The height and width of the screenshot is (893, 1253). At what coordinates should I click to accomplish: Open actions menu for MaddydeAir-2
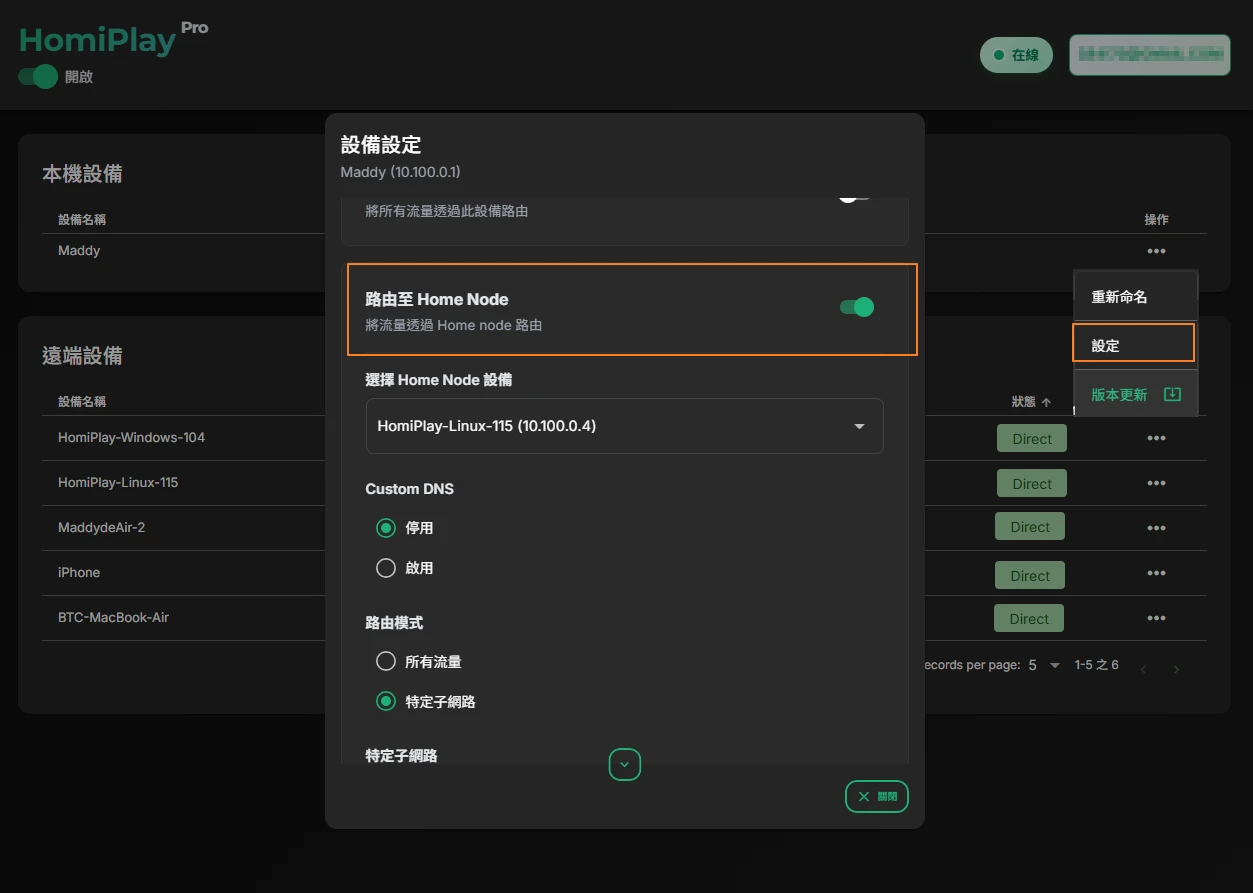(x=1157, y=528)
